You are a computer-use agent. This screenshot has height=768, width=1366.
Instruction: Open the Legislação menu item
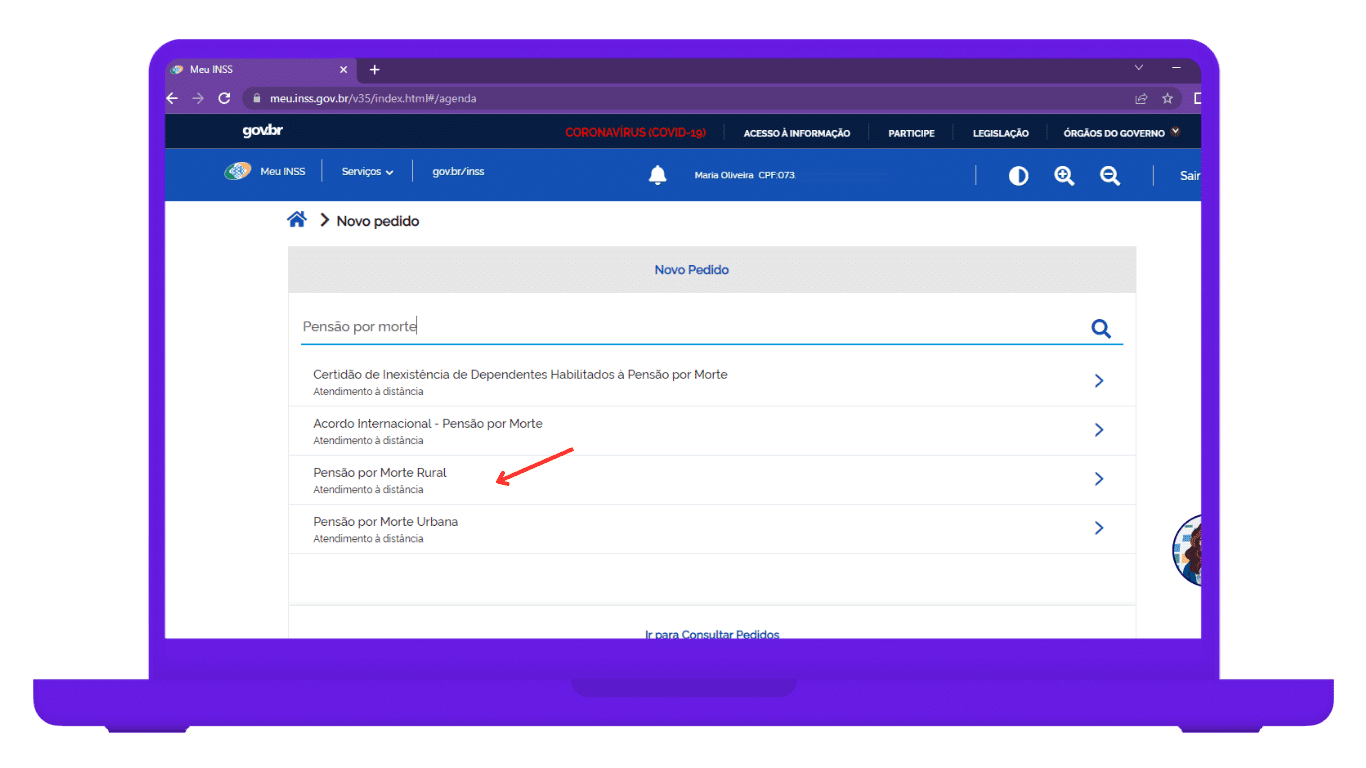coord(1000,133)
